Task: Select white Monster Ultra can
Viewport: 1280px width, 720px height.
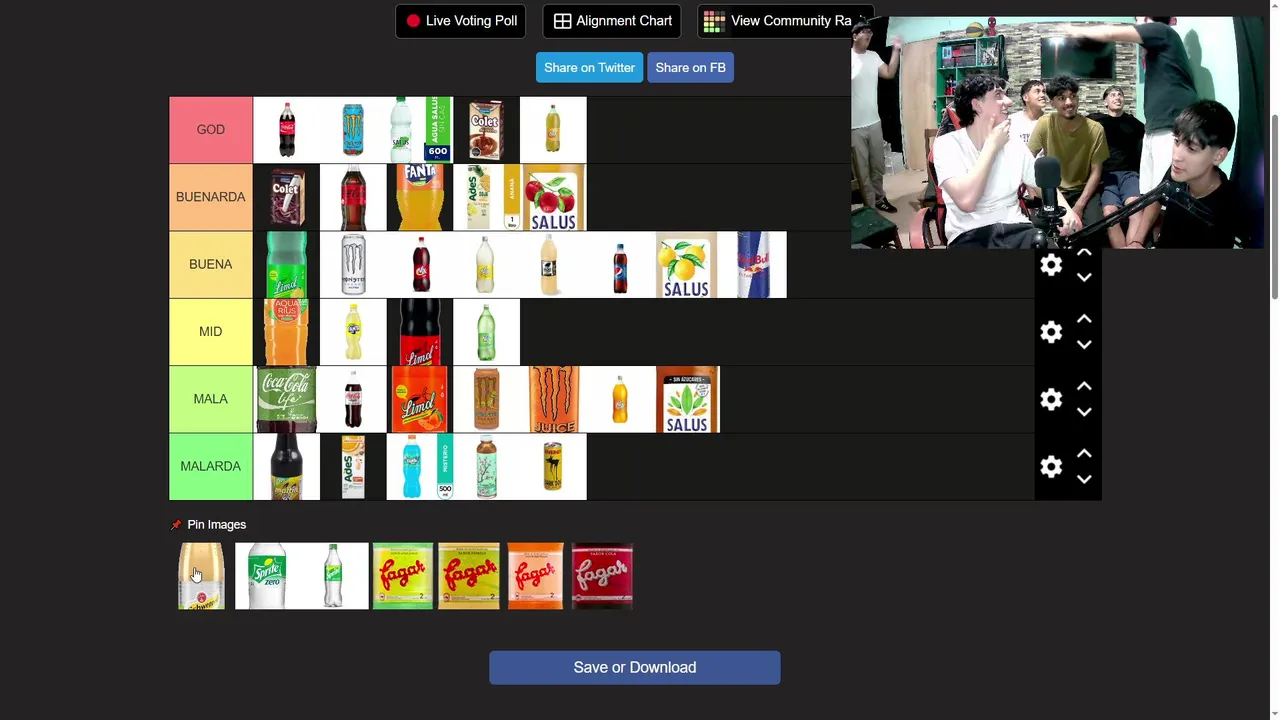Action: coord(353,264)
